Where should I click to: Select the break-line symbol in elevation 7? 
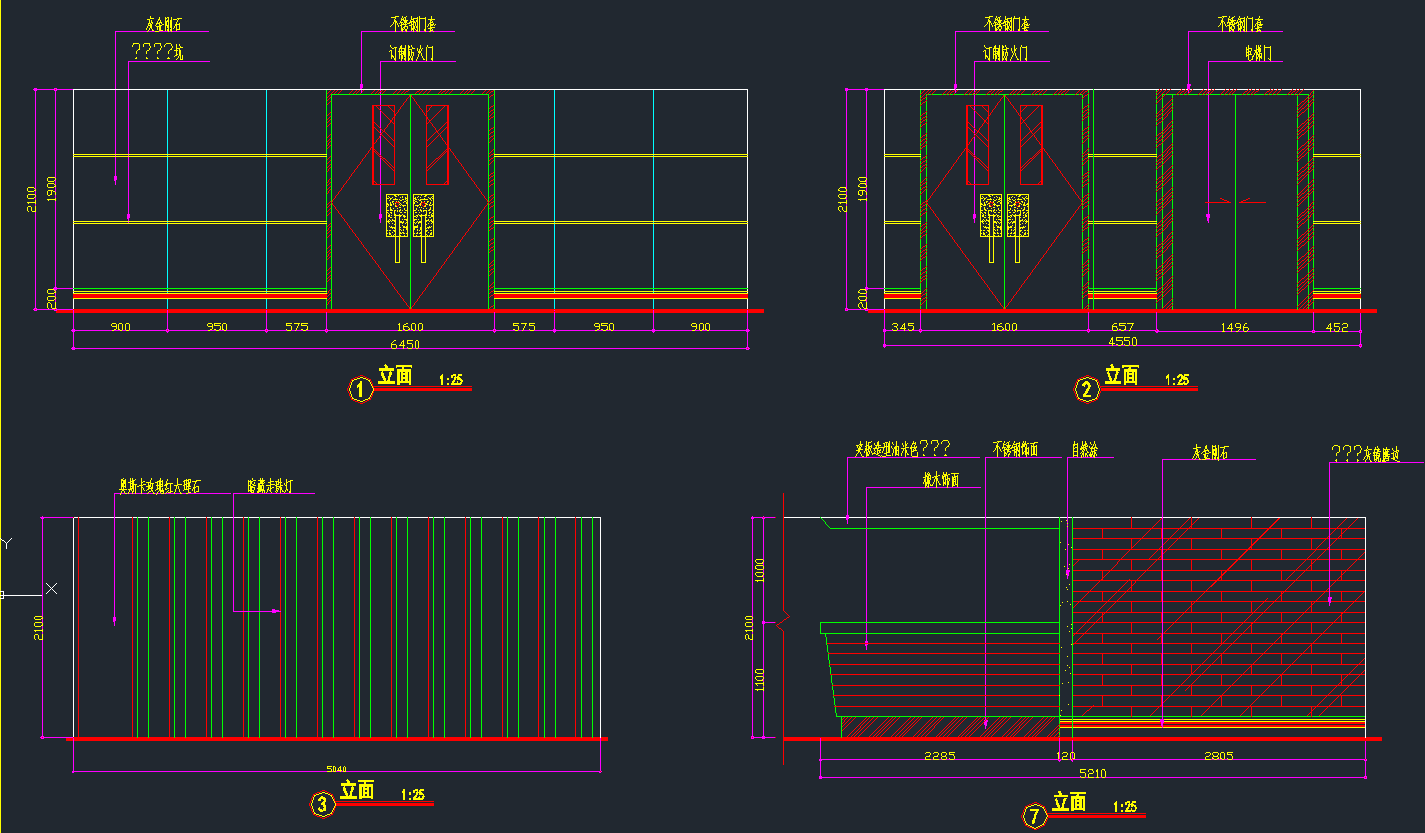coord(784,625)
